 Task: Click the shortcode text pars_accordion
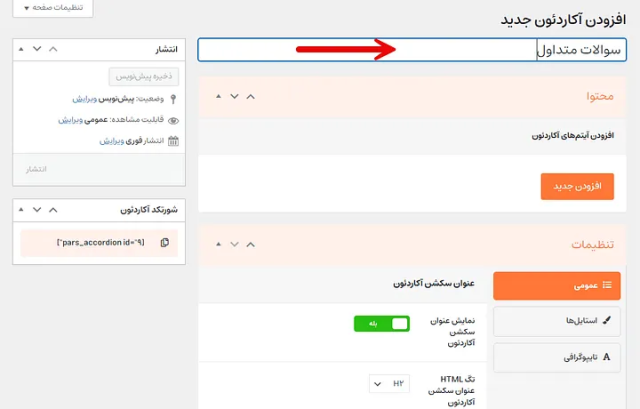pos(100,242)
